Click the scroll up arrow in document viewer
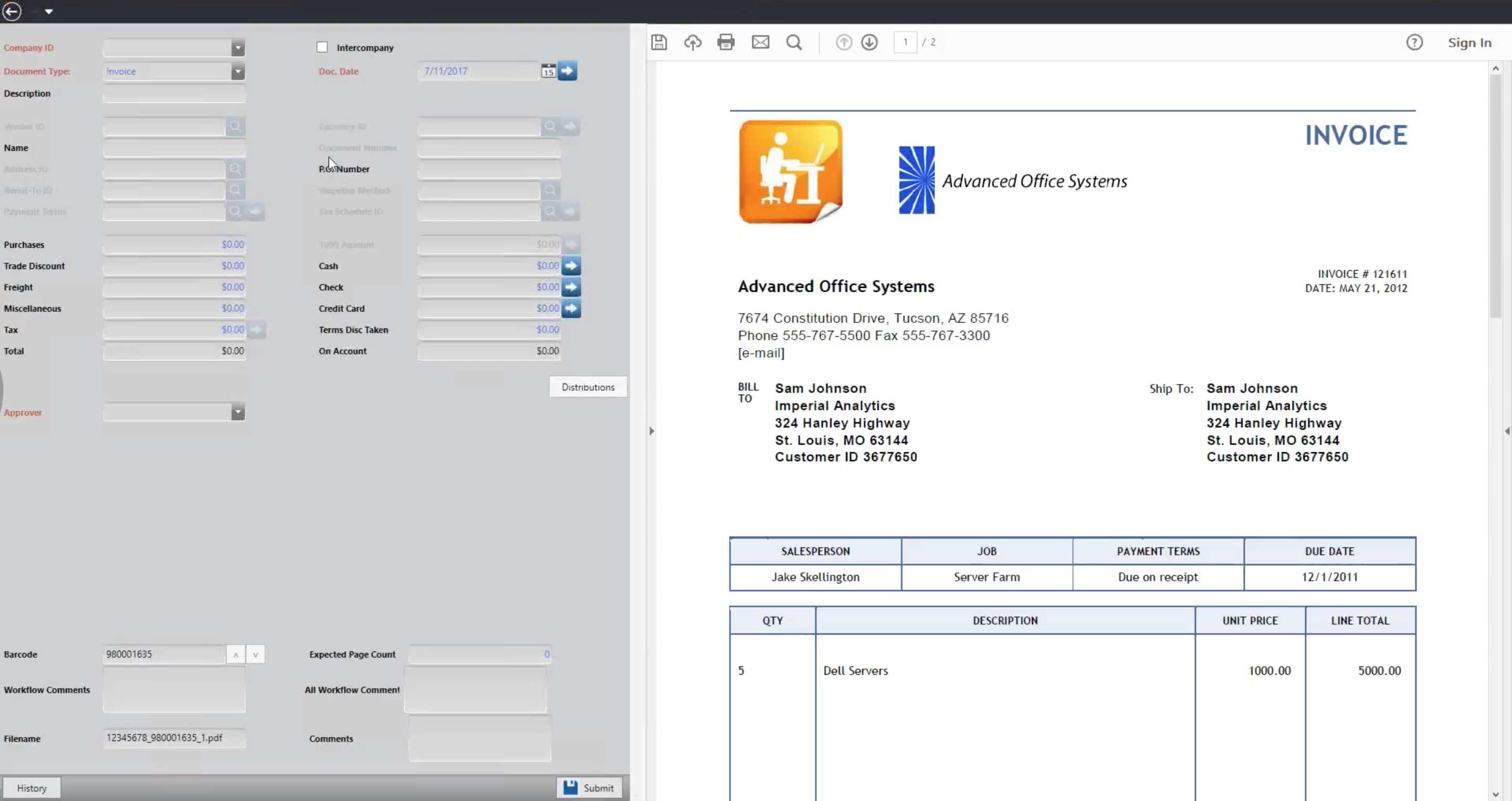 [x=1495, y=68]
